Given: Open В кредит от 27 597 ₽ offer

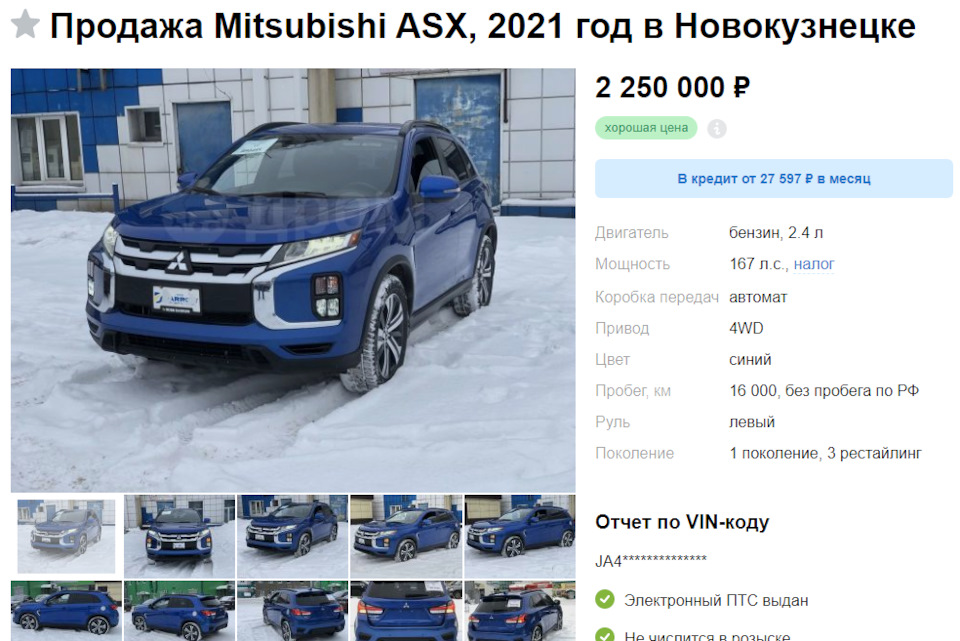Looking at the screenshot, I should click(x=774, y=179).
